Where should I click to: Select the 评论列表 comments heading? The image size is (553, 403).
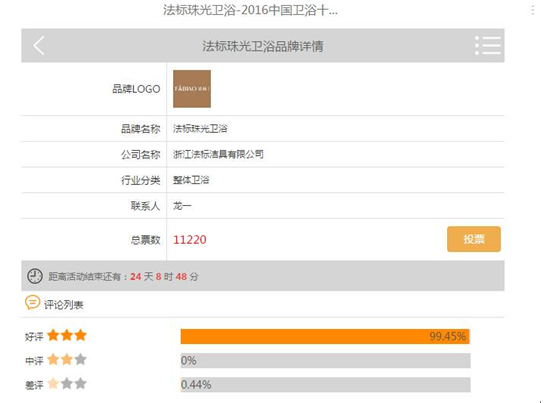pyautogui.click(x=63, y=305)
